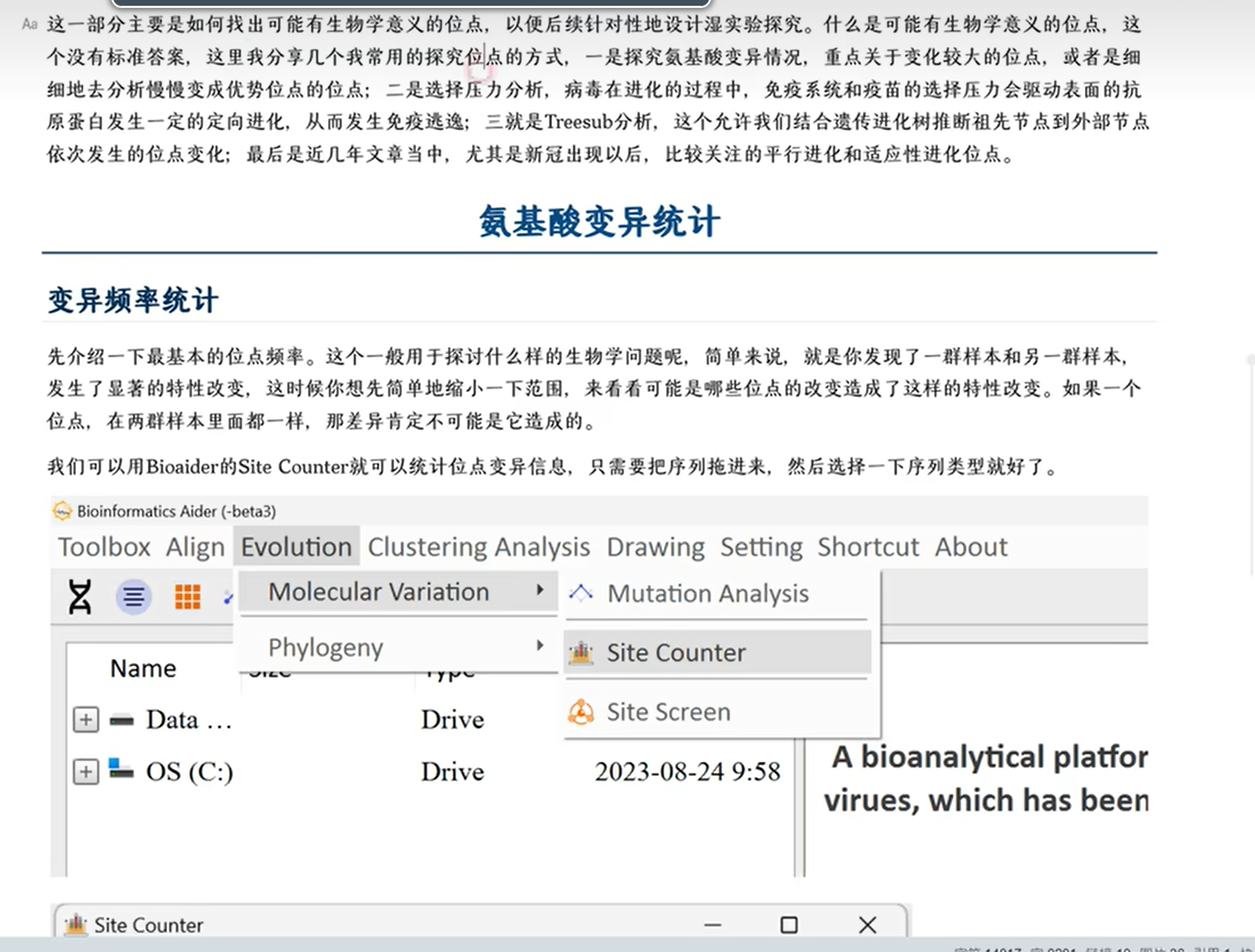Screen dimensions: 1255x952
Task: Choose Site Screen from the submenu
Action: point(668,712)
